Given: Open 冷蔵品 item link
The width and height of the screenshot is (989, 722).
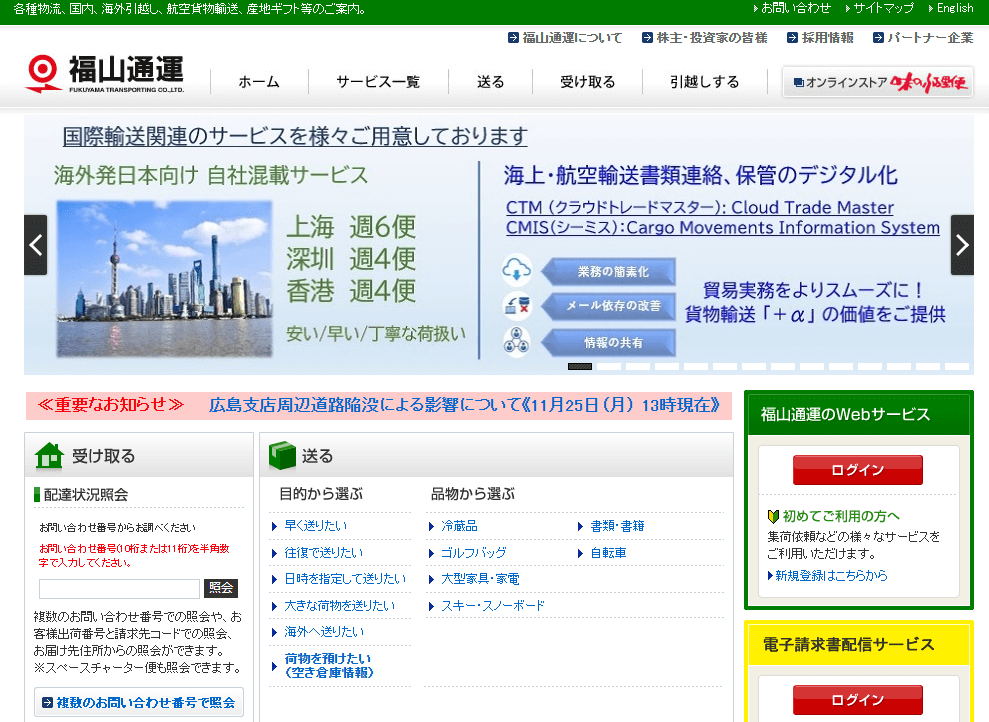Looking at the screenshot, I should click(459, 526).
